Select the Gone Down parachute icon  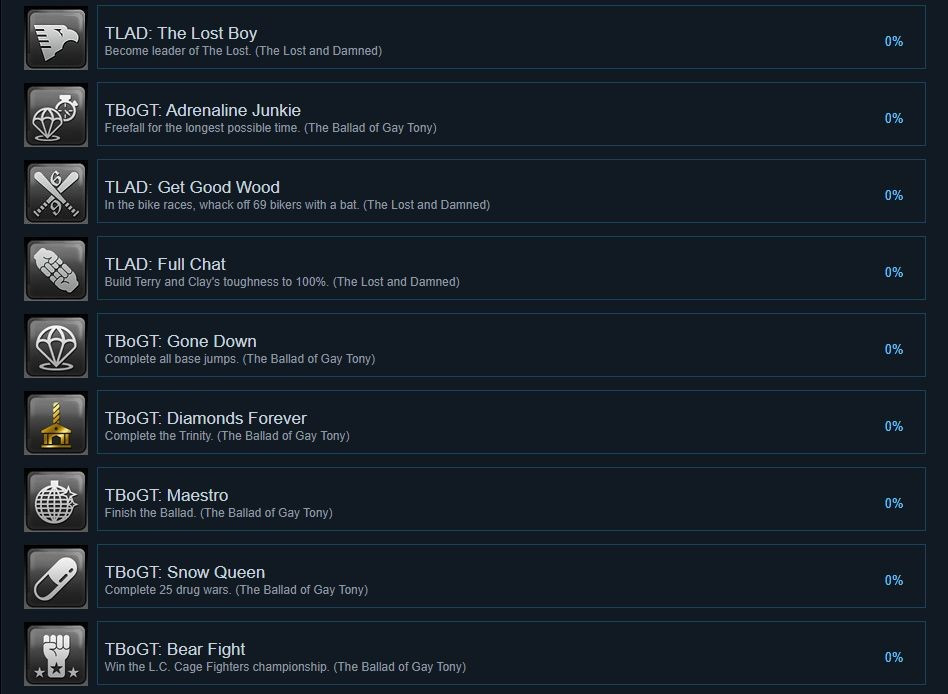(56, 346)
